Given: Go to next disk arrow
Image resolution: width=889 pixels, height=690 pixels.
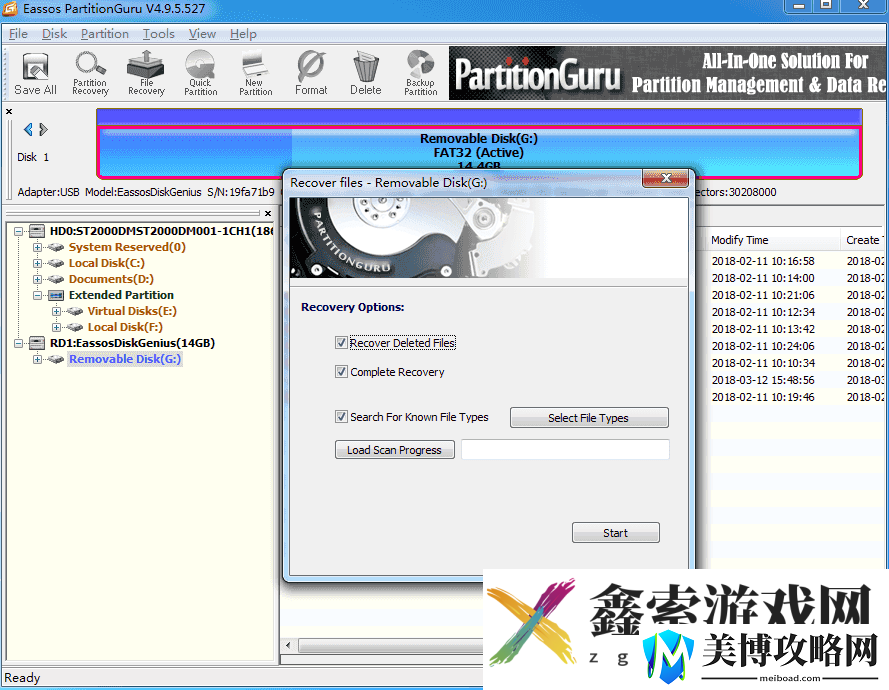Looking at the screenshot, I should point(44,130).
